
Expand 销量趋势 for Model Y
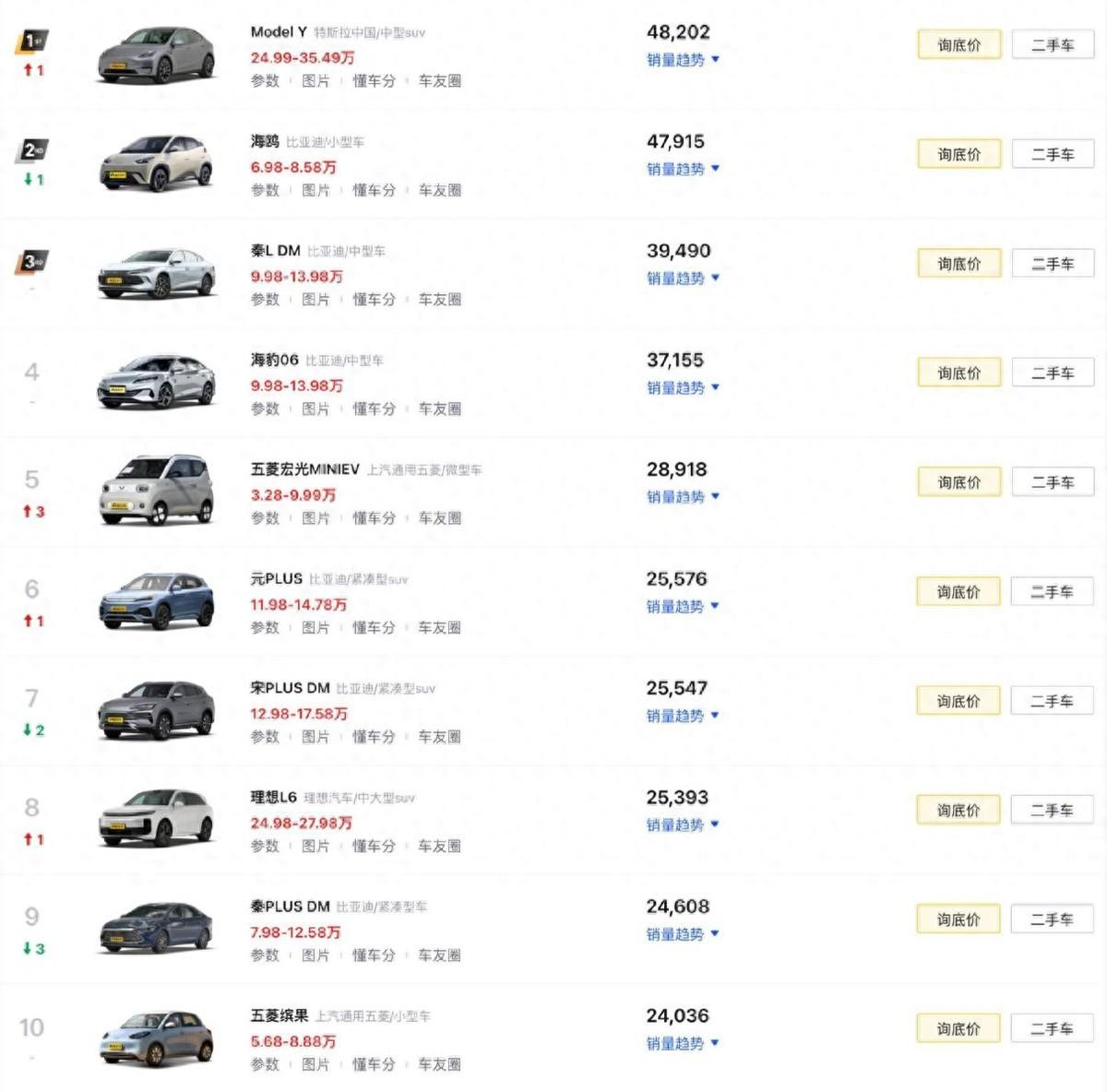[x=683, y=60]
